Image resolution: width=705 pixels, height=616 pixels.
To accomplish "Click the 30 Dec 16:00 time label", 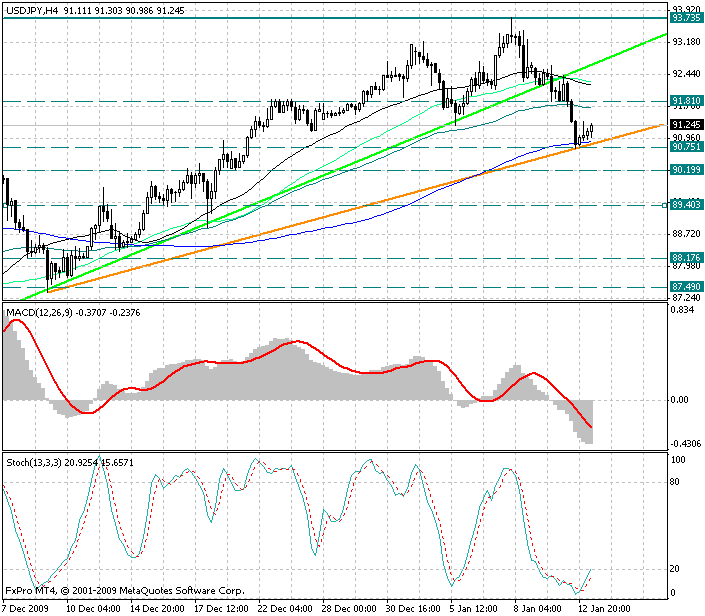I will tap(414, 609).
